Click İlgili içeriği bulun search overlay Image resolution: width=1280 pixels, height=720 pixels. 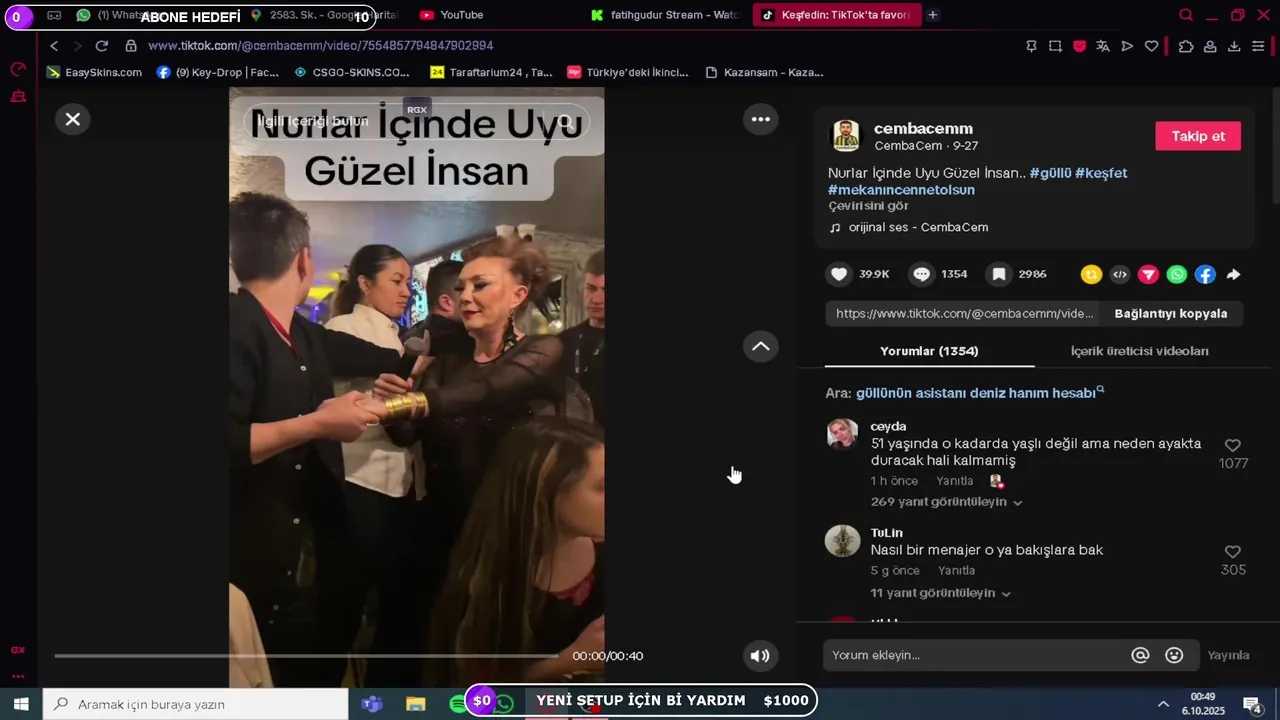(x=416, y=121)
